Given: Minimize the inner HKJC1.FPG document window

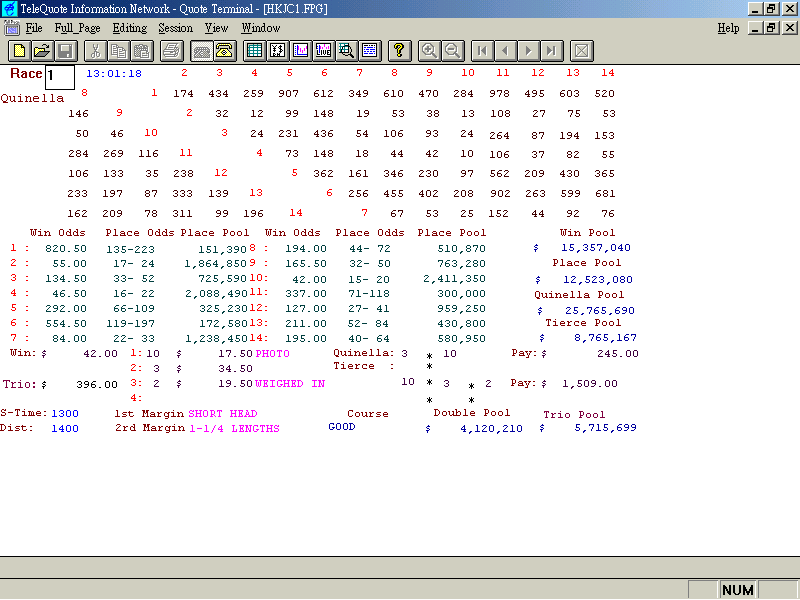Looking at the screenshot, I should click(755, 28).
